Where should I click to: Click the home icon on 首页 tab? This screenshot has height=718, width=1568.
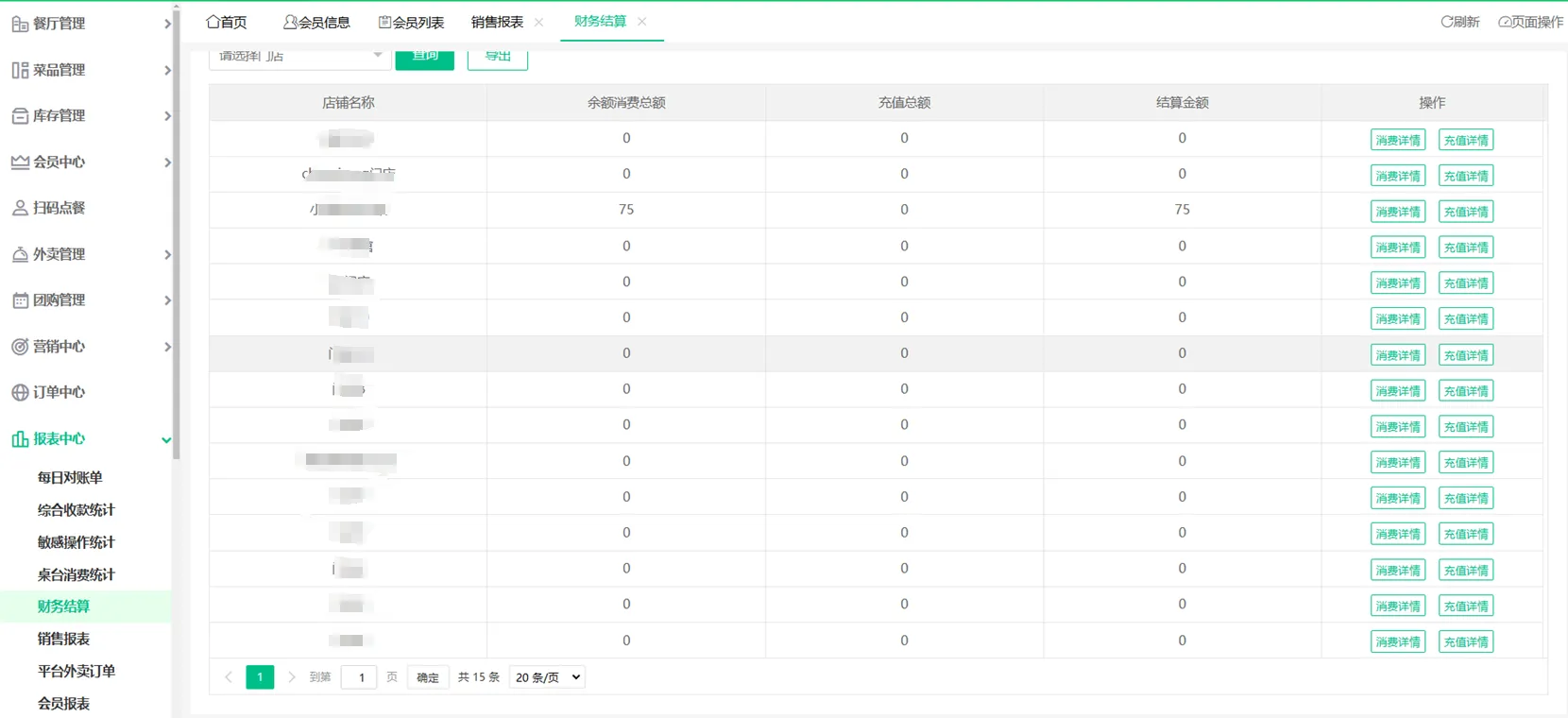[213, 22]
